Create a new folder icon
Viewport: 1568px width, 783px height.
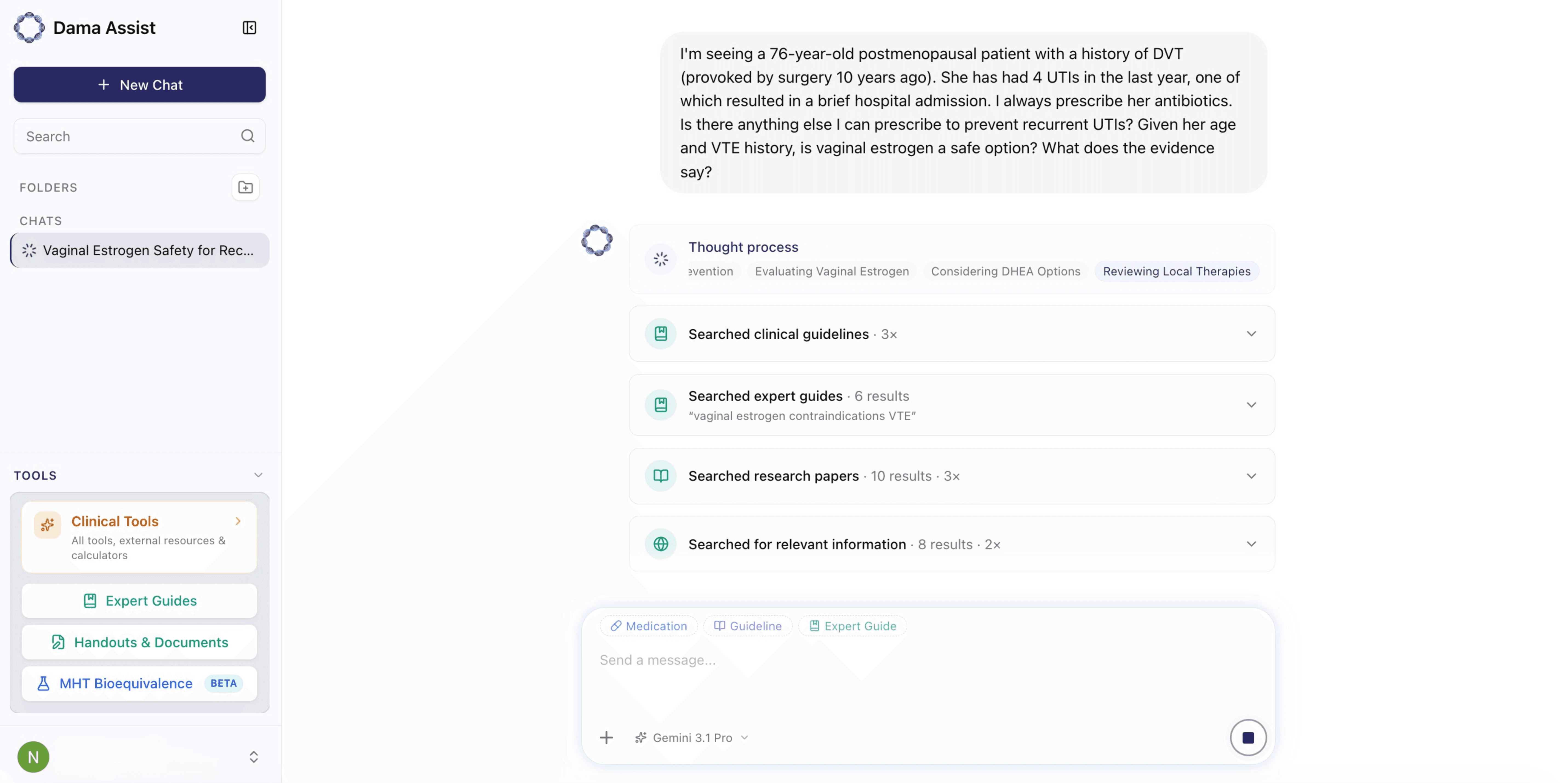[245, 187]
